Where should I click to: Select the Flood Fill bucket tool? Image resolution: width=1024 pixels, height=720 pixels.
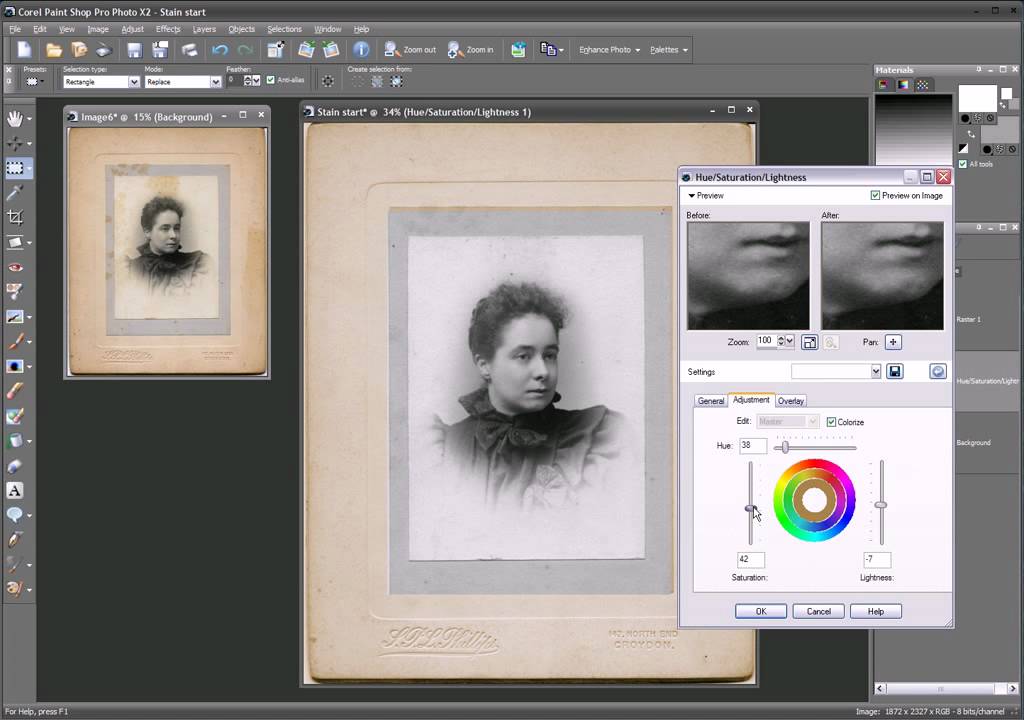(15, 440)
